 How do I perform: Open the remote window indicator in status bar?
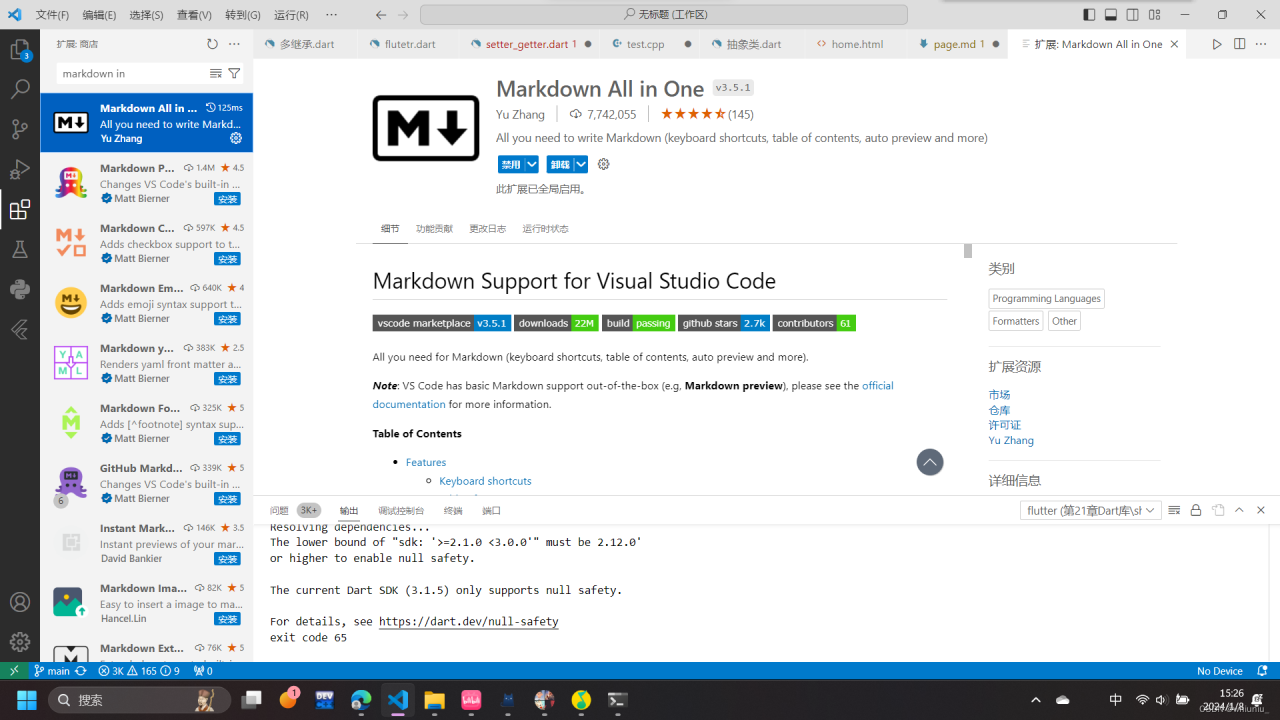[14, 671]
